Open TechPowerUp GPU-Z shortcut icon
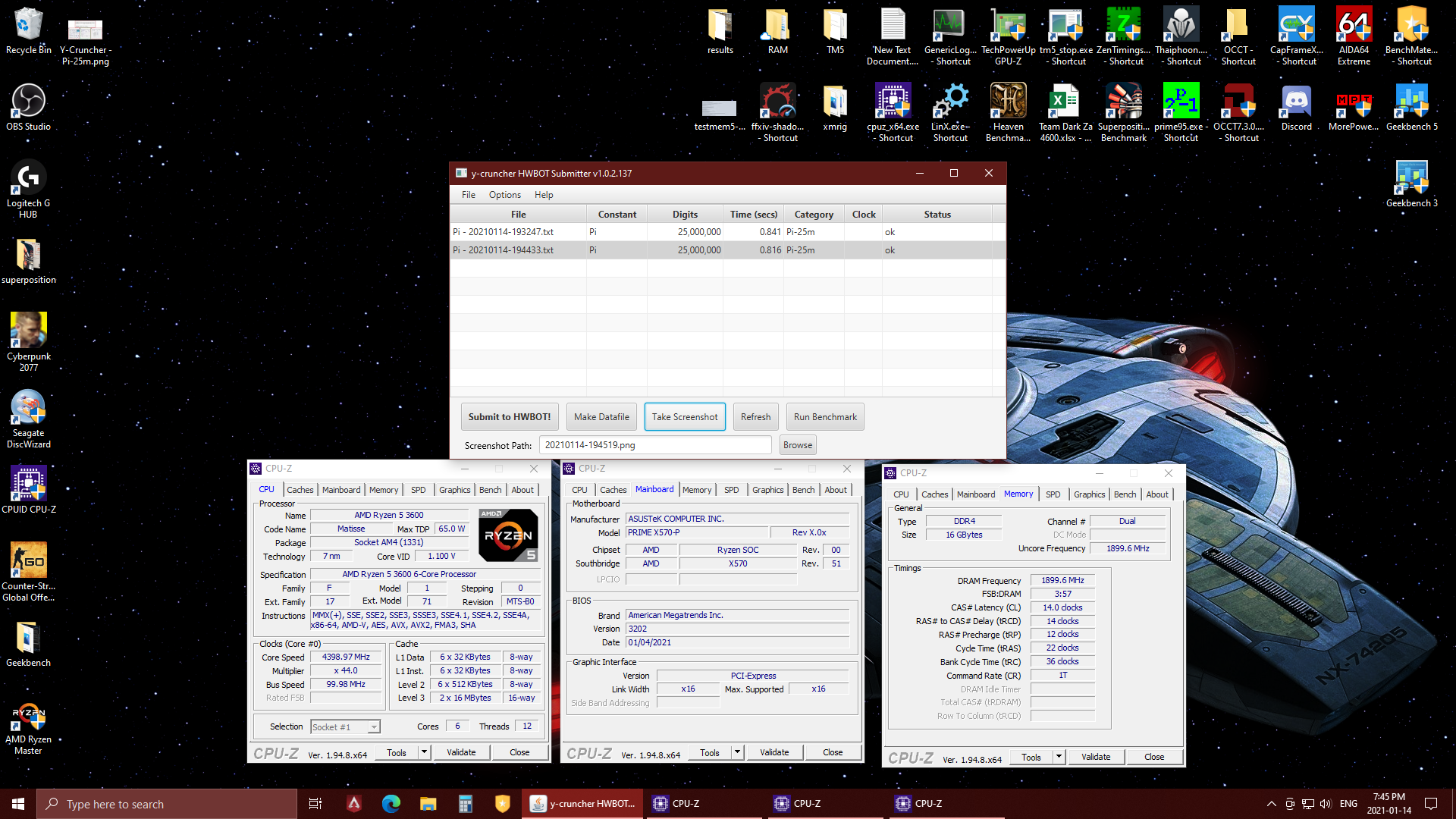1456x819 pixels. point(1009,36)
